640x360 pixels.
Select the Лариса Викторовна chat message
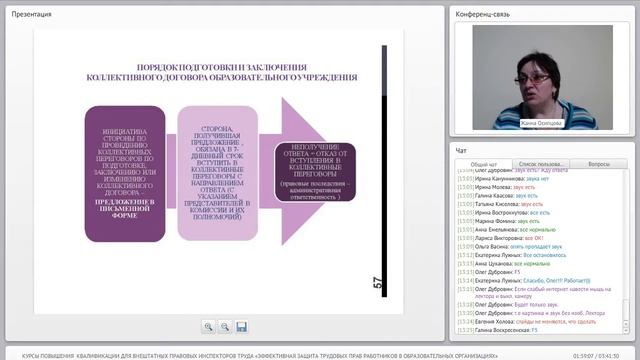[500, 238]
